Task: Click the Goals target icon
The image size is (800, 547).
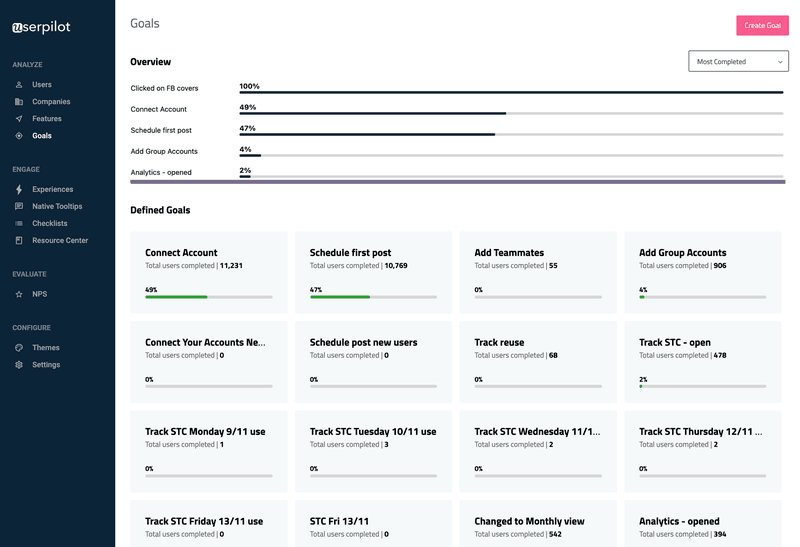Action: click(x=19, y=136)
